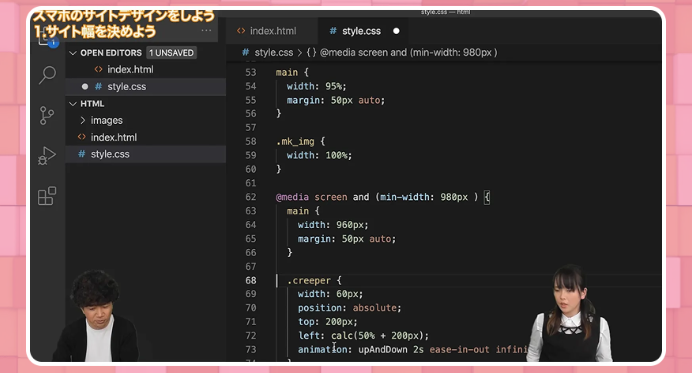Click 'position: absolute;' on line 70

coord(349,308)
